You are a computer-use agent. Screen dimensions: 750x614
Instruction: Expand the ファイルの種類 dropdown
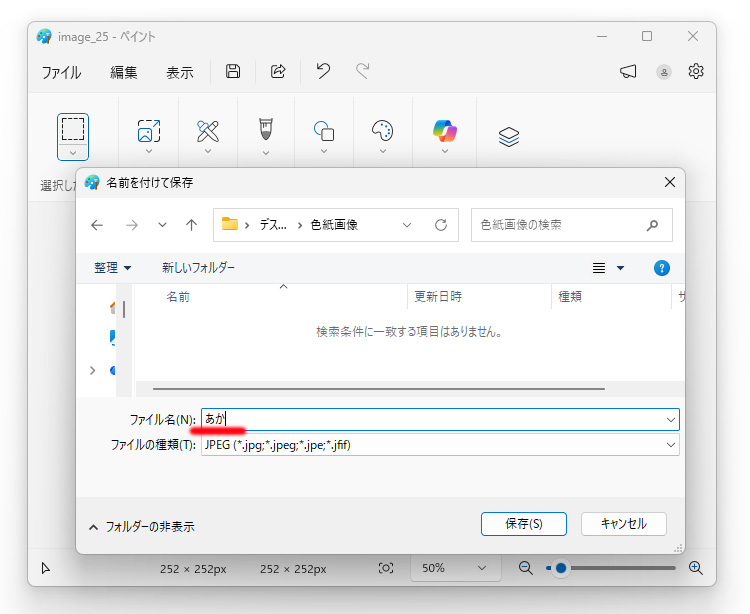click(x=671, y=445)
